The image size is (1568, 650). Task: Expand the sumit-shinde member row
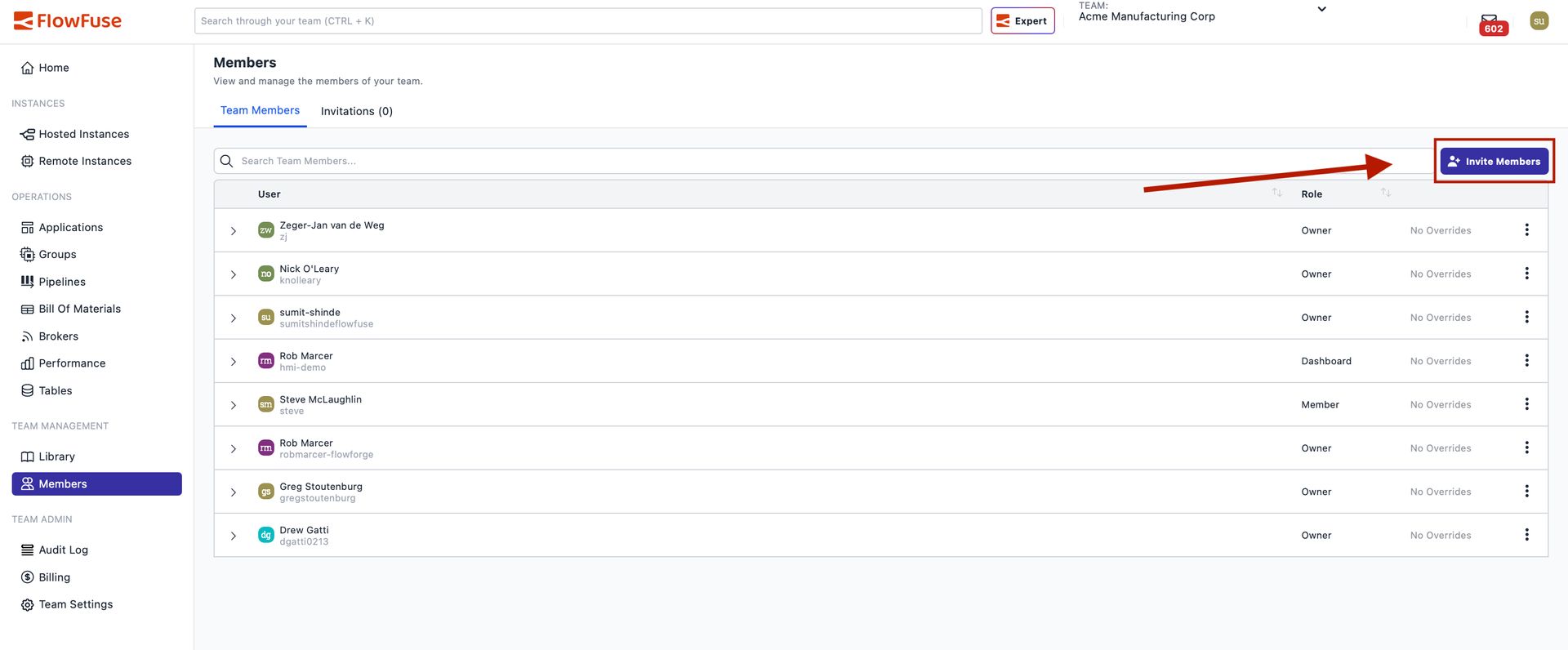(x=234, y=318)
